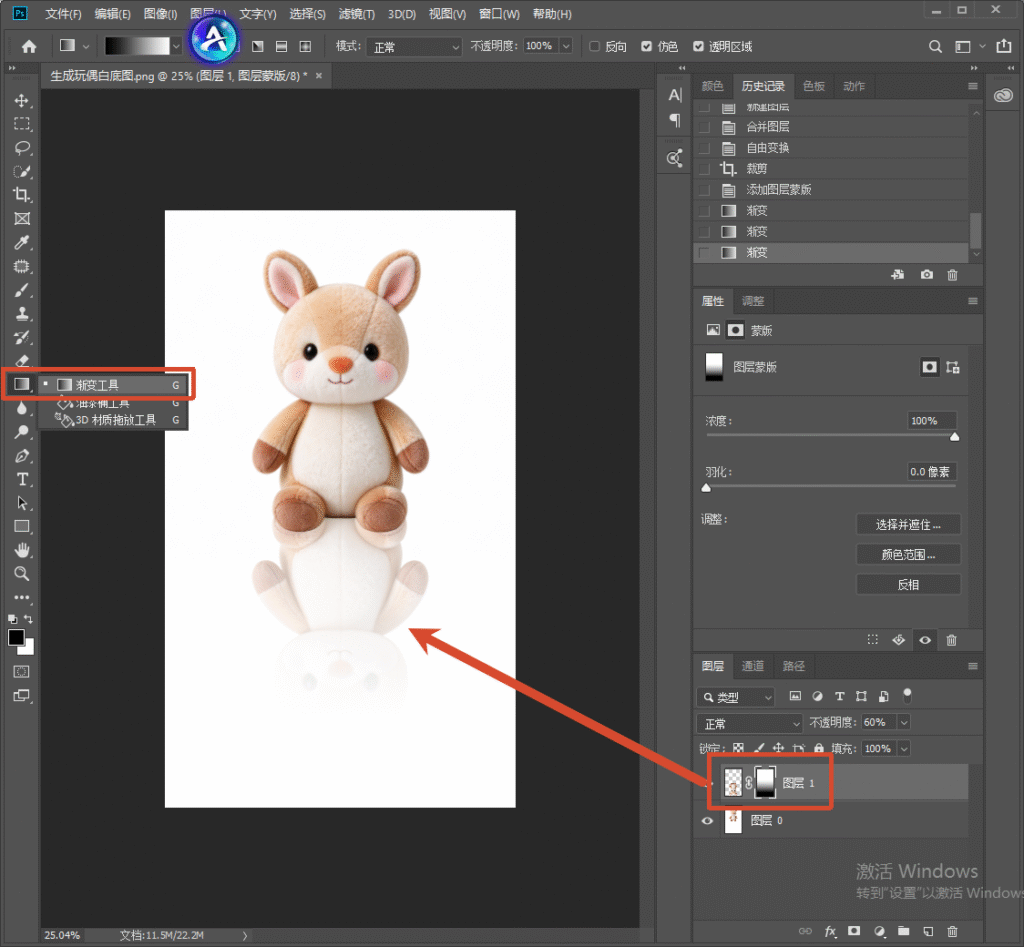Select the Lasso tool

(22, 148)
